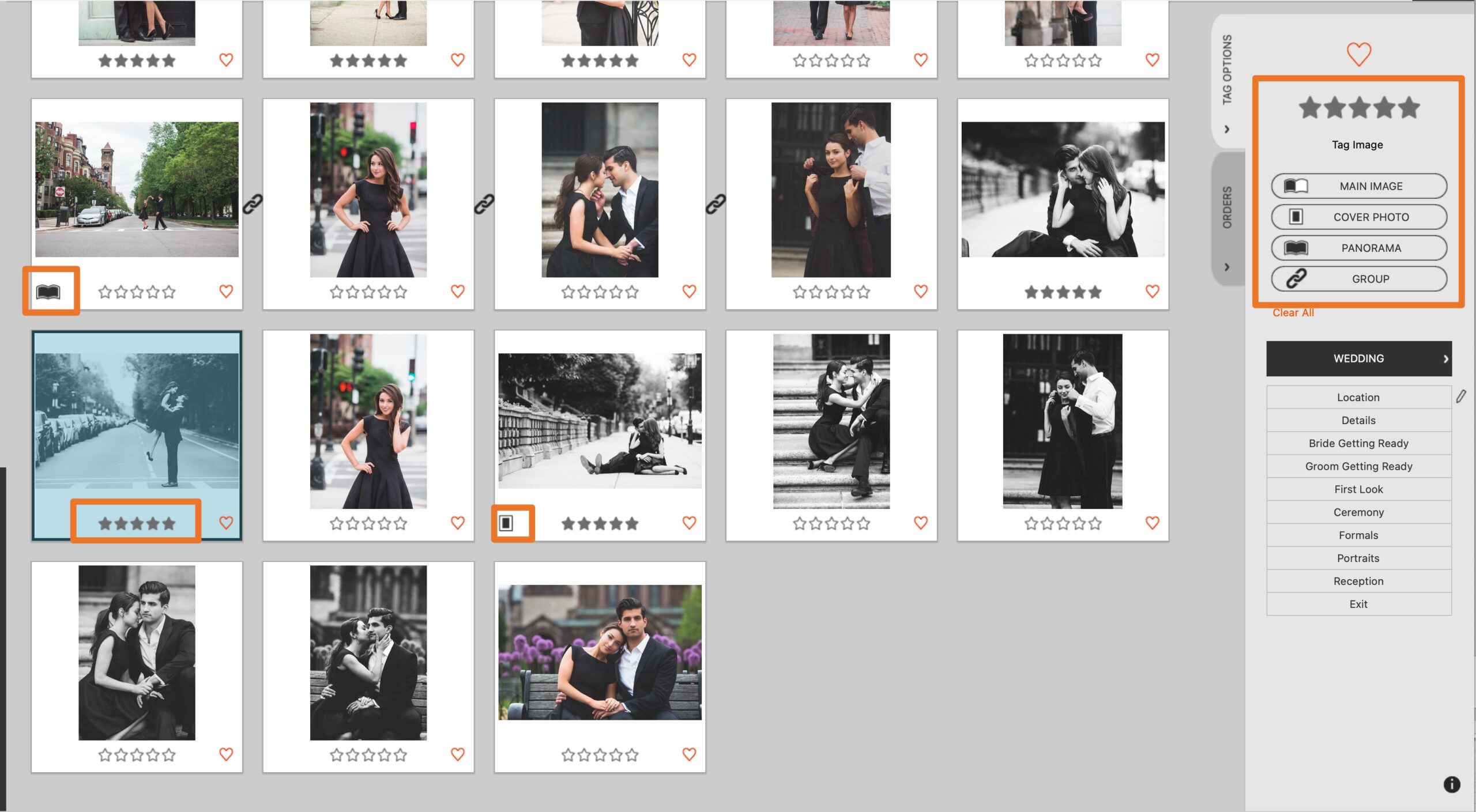The width and height of the screenshot is (1476, 812).
Task: Rate the black-and-white steps leaning photo
Action: [137, 754]
